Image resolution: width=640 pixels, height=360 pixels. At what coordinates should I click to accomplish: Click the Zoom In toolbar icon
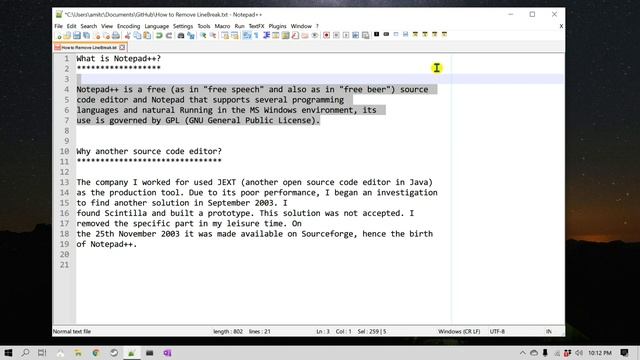coord(203,36)
